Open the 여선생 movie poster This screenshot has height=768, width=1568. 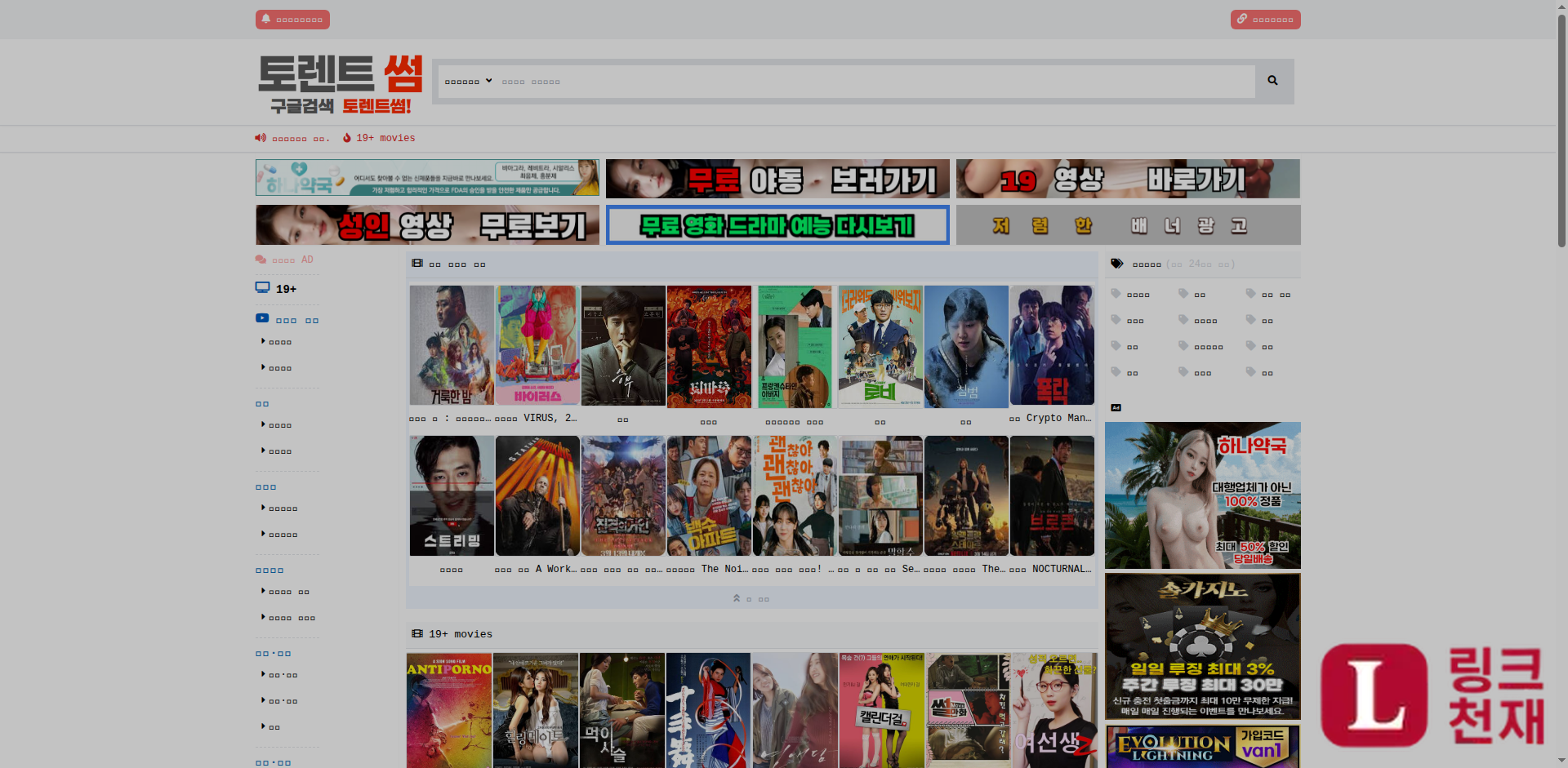[1054, 710]
